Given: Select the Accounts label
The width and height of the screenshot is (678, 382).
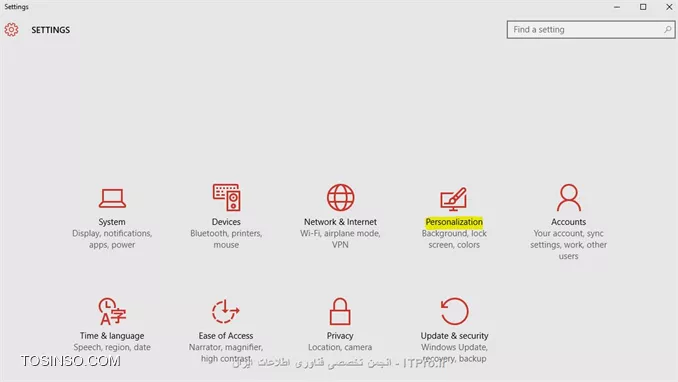Looking at the screenshot, I should [569, 221].
